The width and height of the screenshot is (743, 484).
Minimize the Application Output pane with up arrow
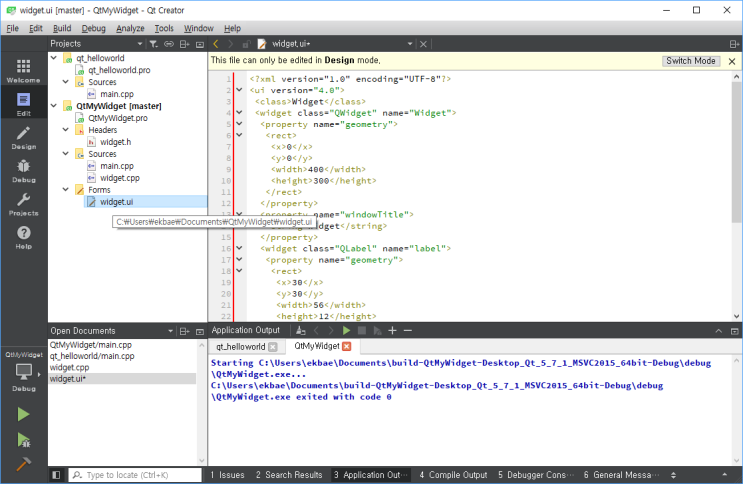pyautogui.click(x=718, y=331)
